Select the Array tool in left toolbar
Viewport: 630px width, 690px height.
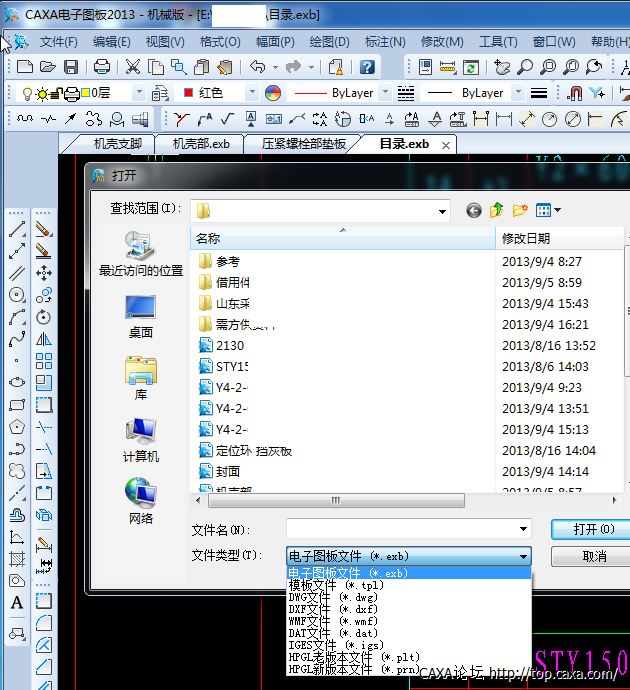(x=43, y=361)
